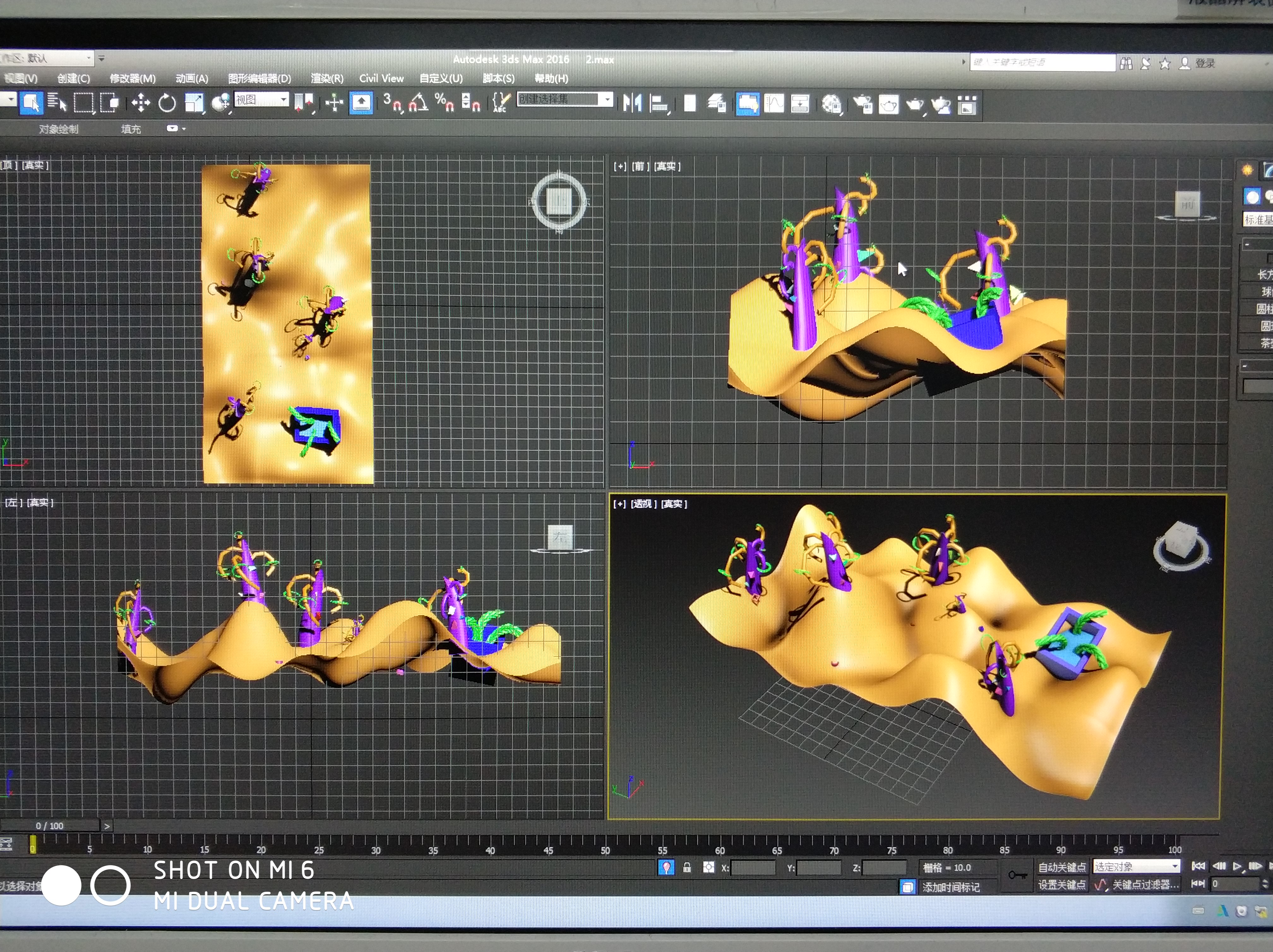Toggle the selection lock padlock
The width and height of the screenshot is (1273, 952).
[687, 867]
